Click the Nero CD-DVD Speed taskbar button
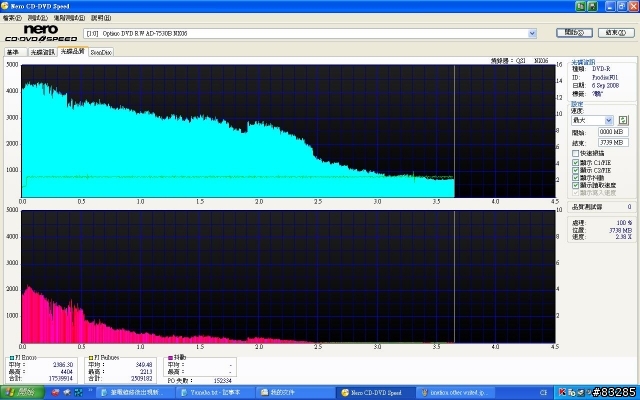Viewport: 640px width, 400px height. tap(376, 393)
